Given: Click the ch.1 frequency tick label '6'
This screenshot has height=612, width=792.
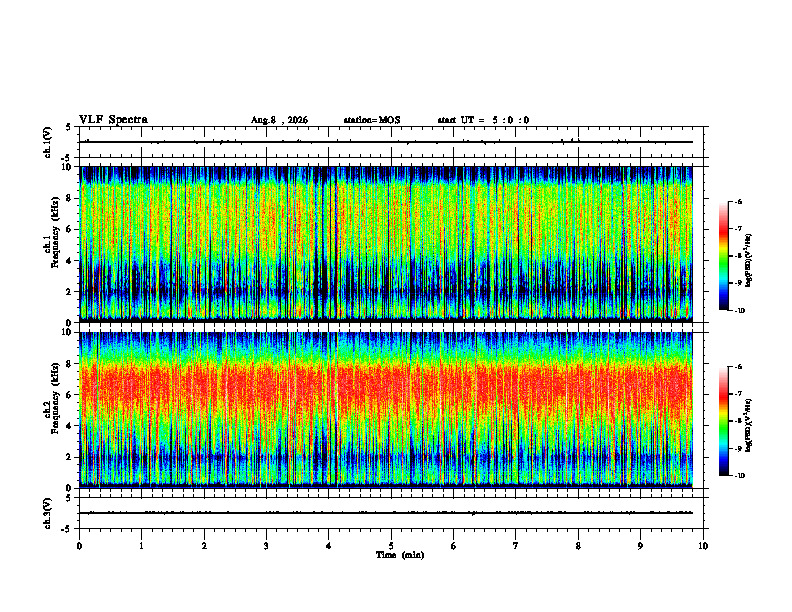Looking at the screenshot, I should (x=70, y=229).
